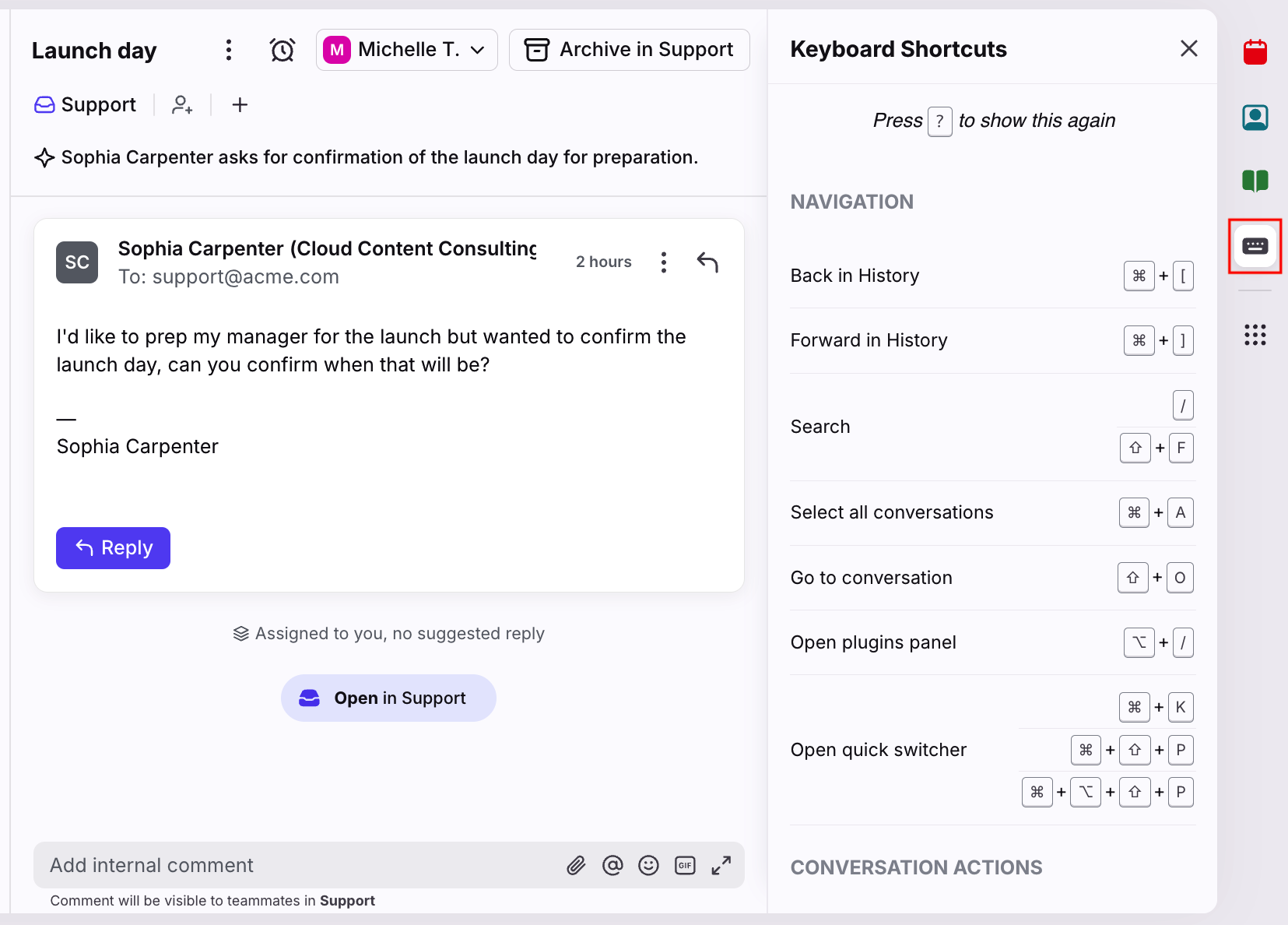Select the Support inbox tag
Screen dimensions: 1288x925
(x=86, y=104)
